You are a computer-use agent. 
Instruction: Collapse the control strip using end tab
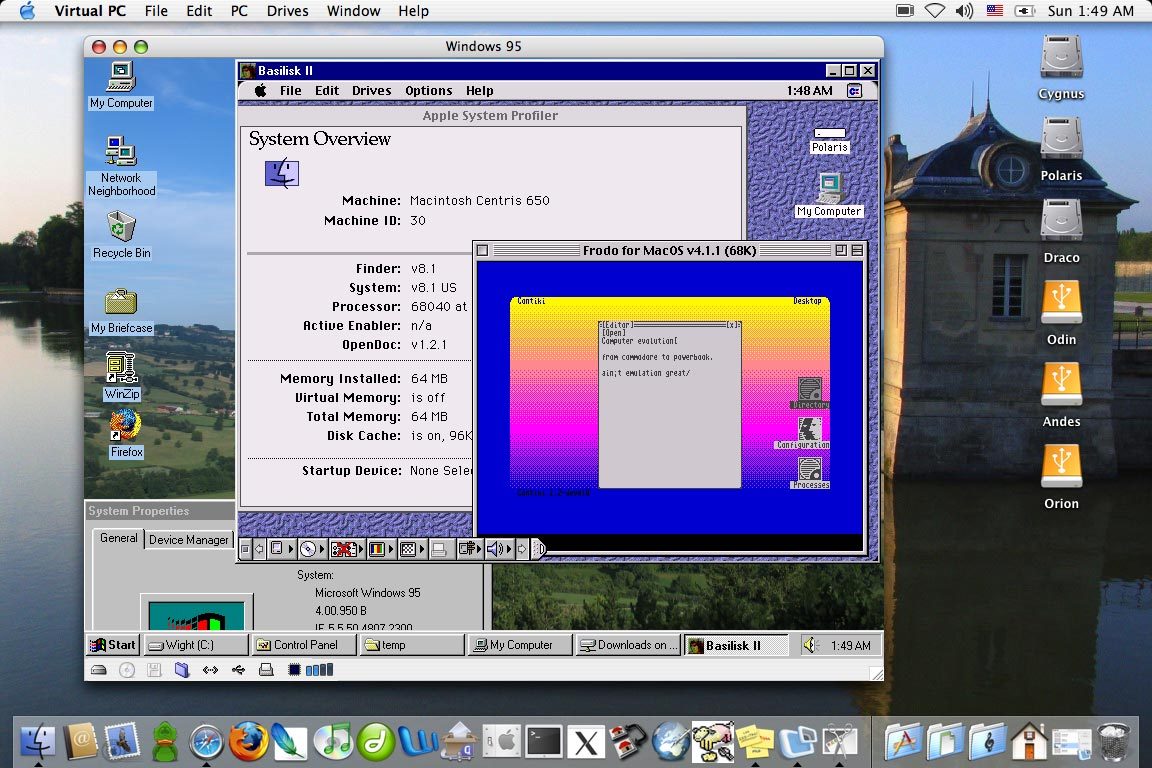click(539, 549)
